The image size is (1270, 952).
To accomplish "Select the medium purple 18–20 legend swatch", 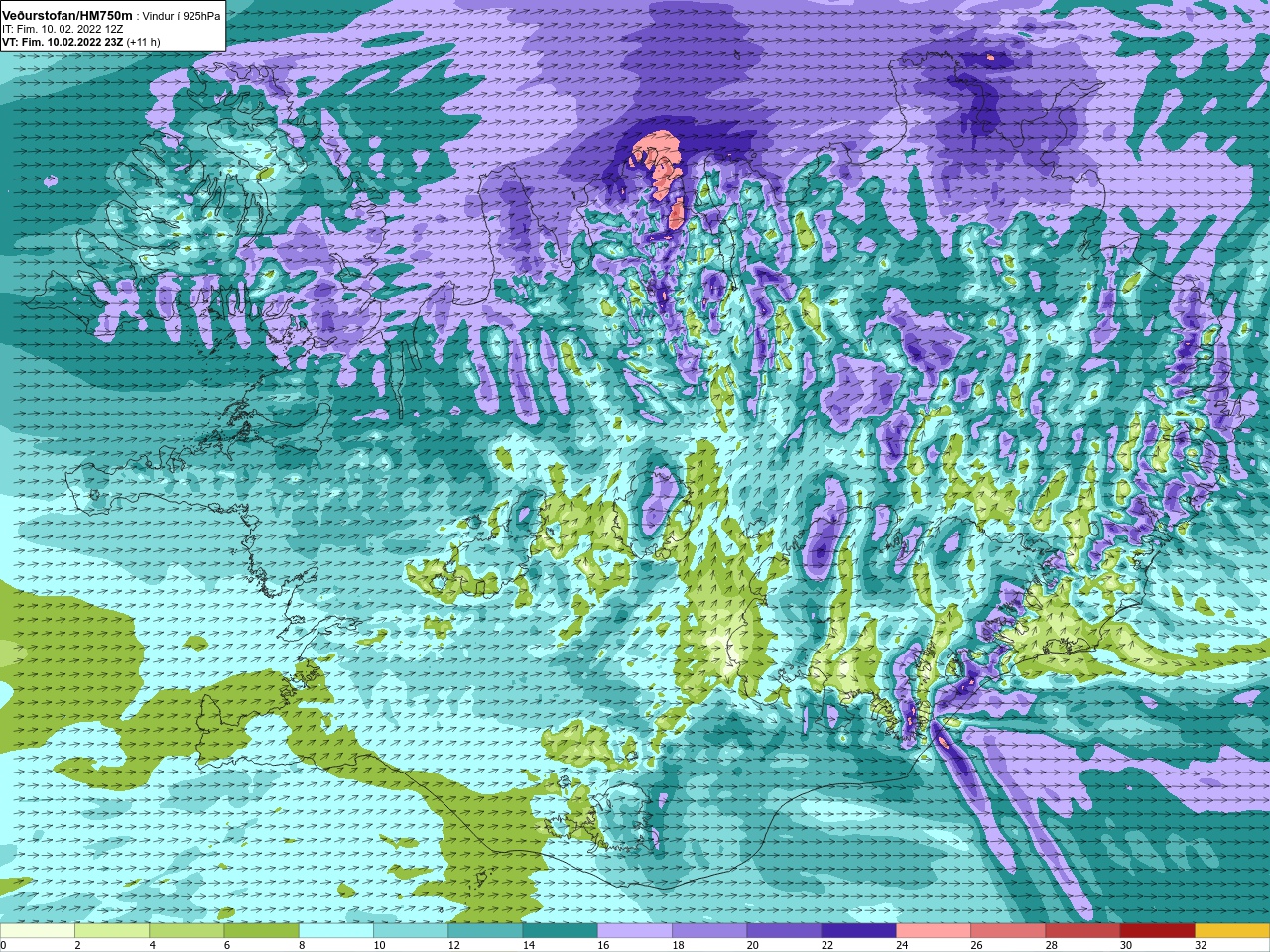I will (x=709, y=931).
